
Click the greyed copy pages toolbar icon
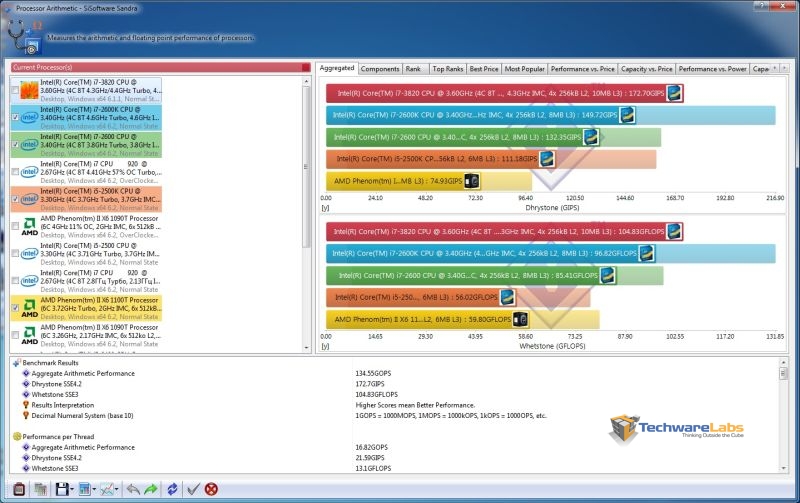pos(40,489)
